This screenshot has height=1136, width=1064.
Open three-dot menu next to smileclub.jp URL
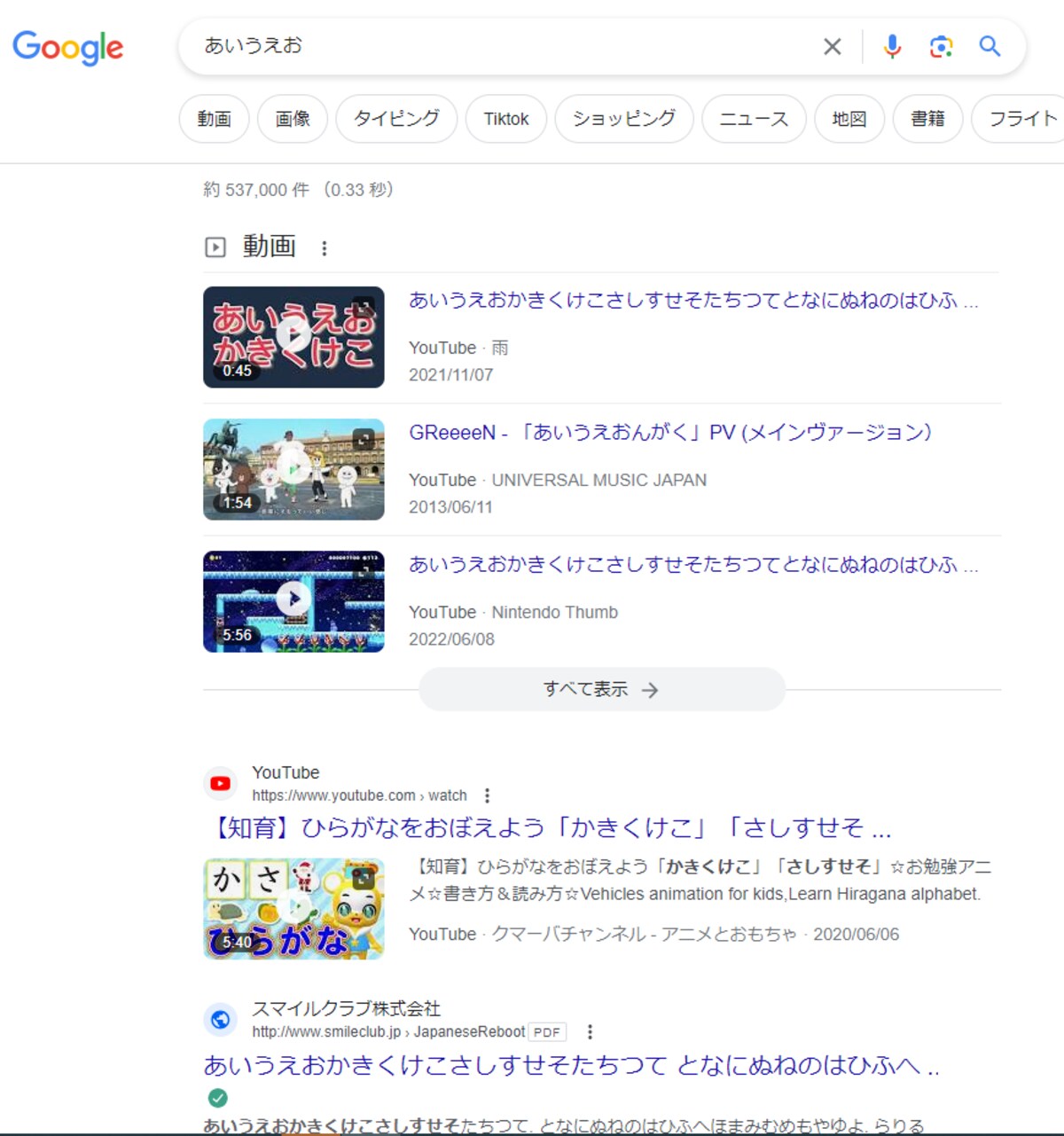(x=590, y=1031)
